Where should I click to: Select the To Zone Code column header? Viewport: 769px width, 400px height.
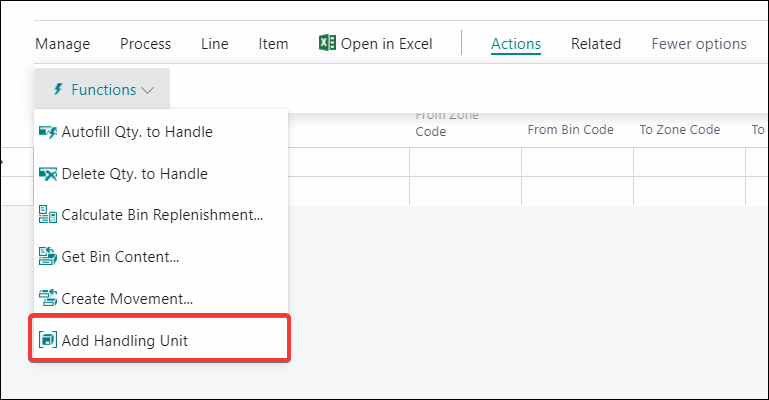tap(680, 129)
